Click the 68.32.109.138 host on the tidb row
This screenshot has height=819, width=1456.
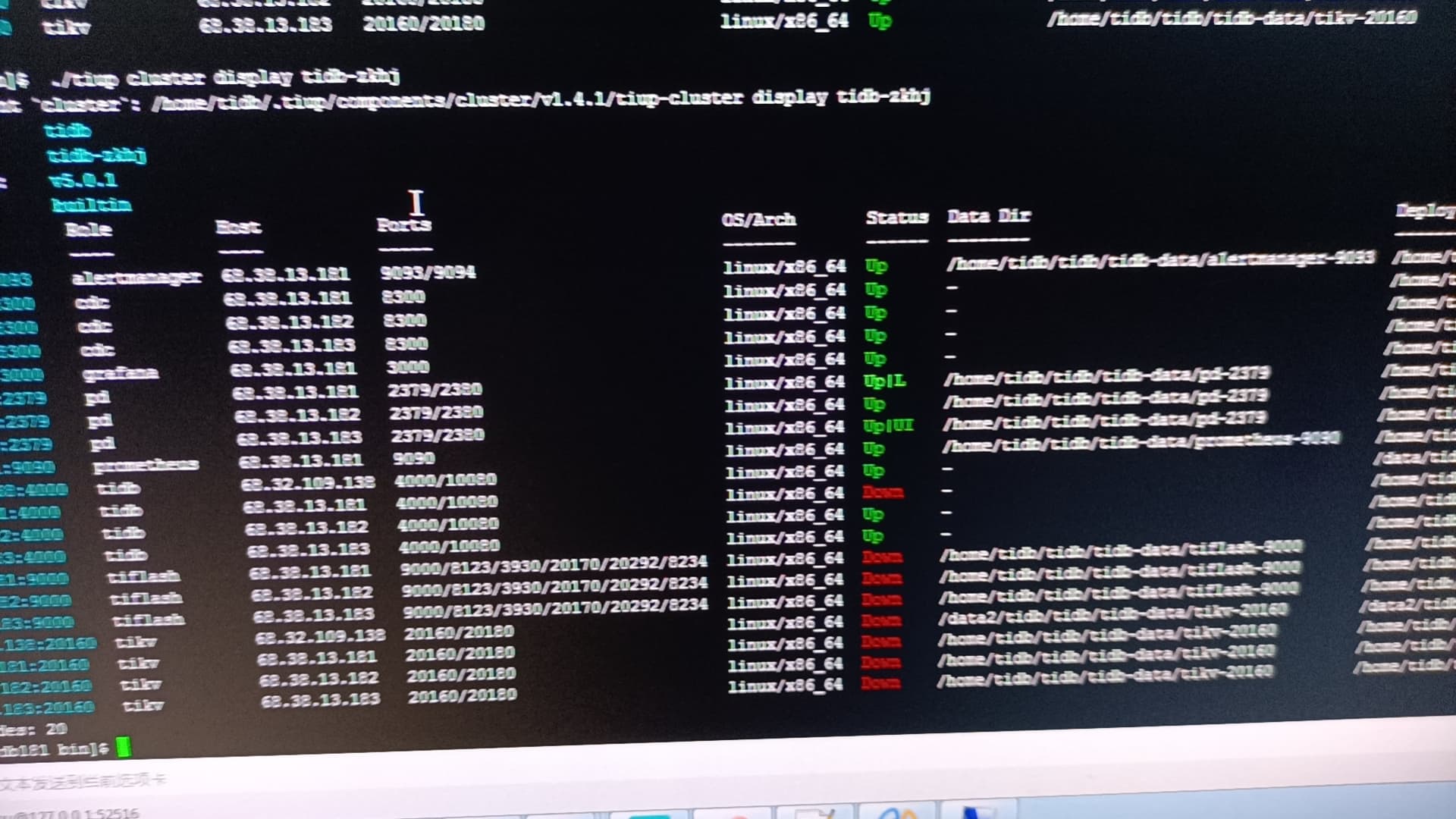coord(307,482)
